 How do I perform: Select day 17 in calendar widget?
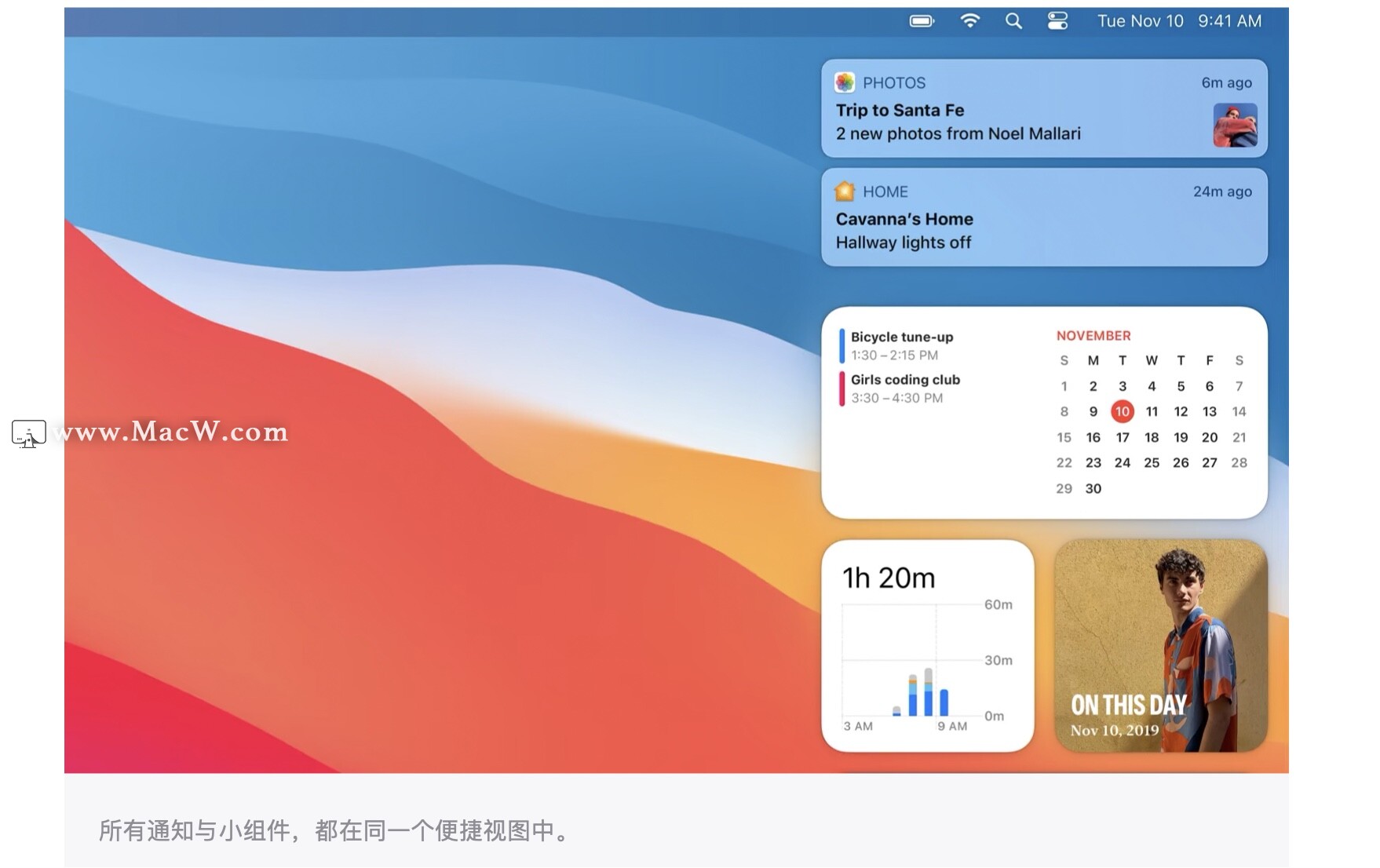point(1123,437)
